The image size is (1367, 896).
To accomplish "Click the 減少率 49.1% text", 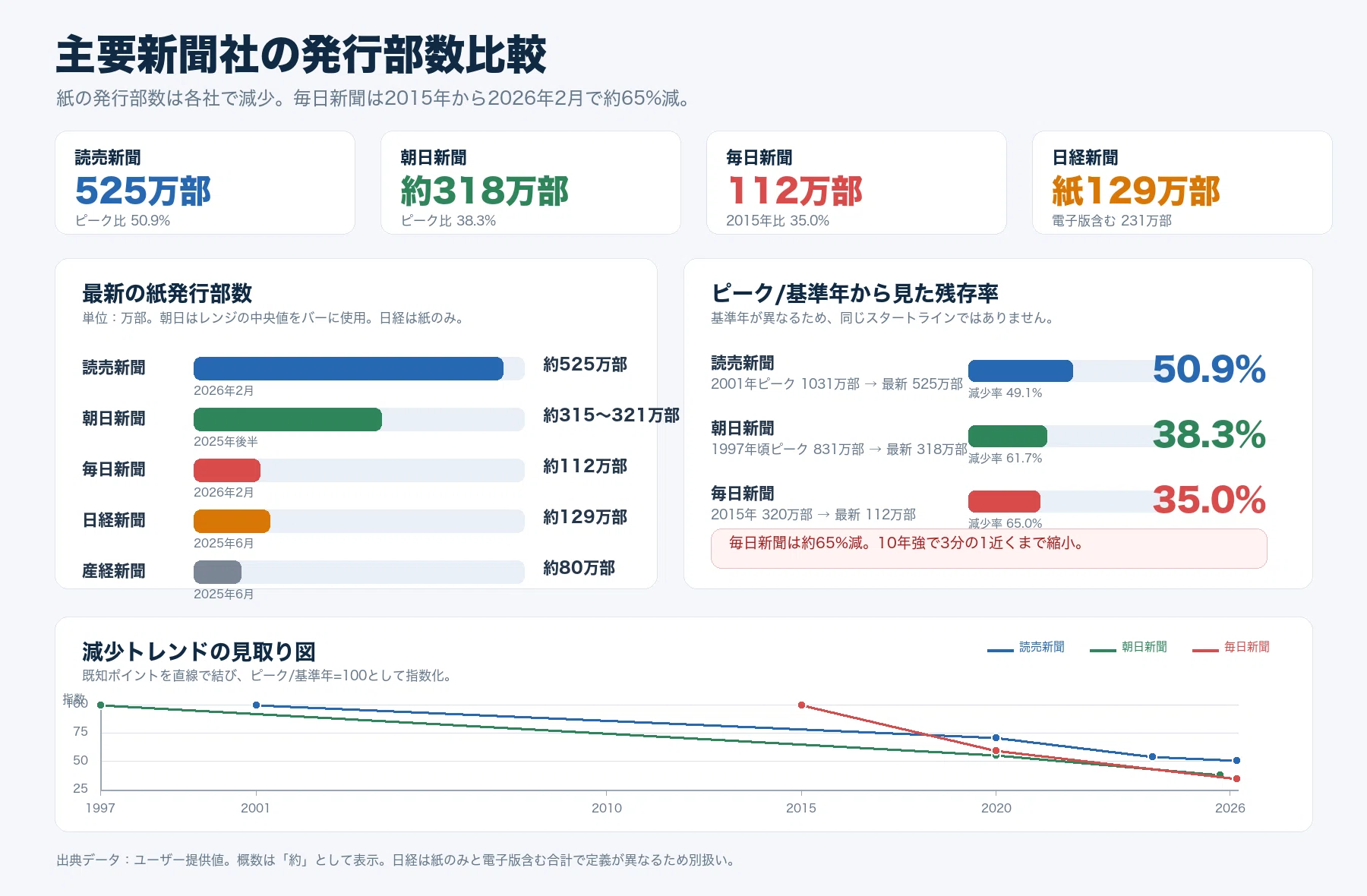I will (1005, 393).
